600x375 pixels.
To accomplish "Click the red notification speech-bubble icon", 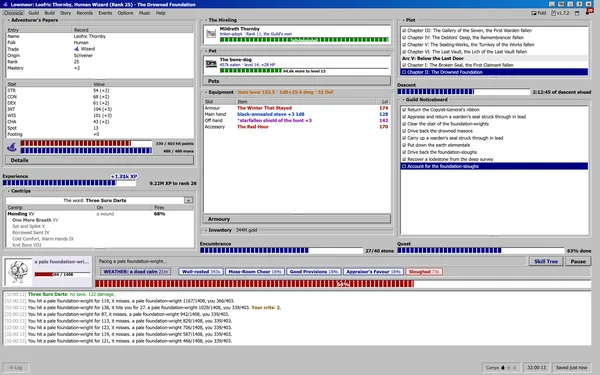I will [x=589, y=11].
